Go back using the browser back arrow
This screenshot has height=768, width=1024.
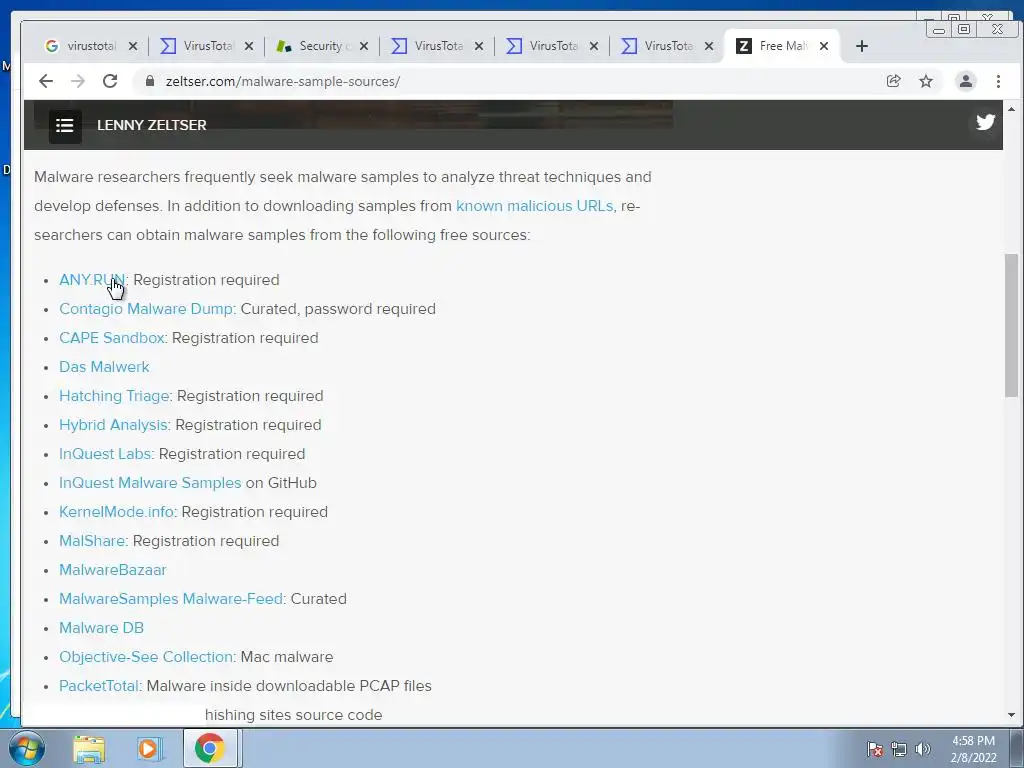(46, 81)
